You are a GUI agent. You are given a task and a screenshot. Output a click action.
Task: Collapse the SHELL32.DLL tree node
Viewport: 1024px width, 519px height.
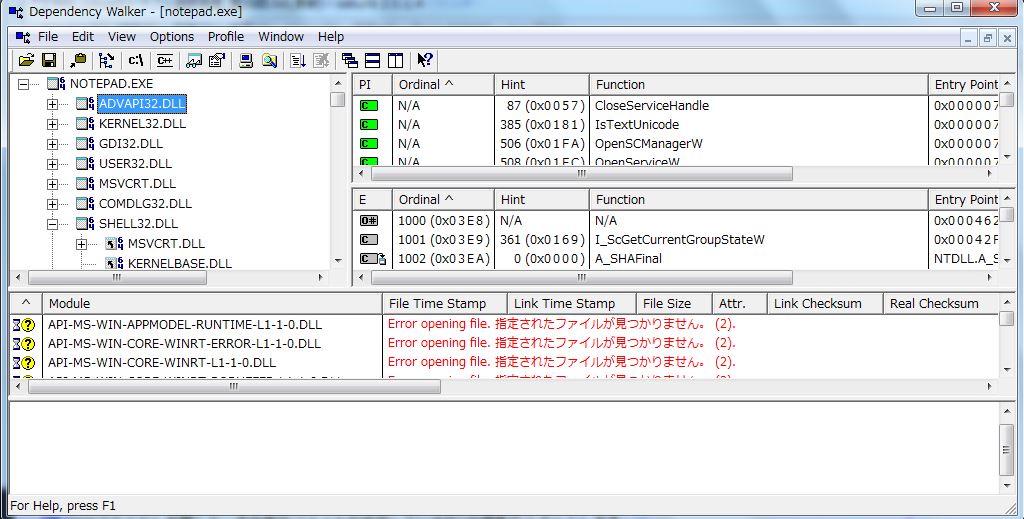pos(53,224)
